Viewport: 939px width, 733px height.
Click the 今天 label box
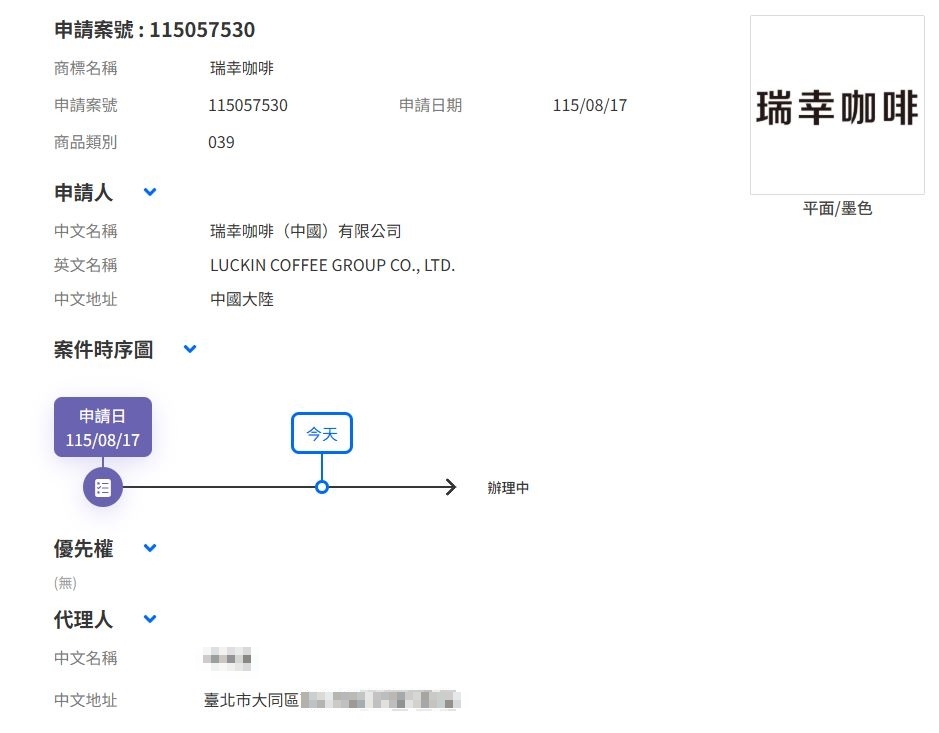point(322,433)
